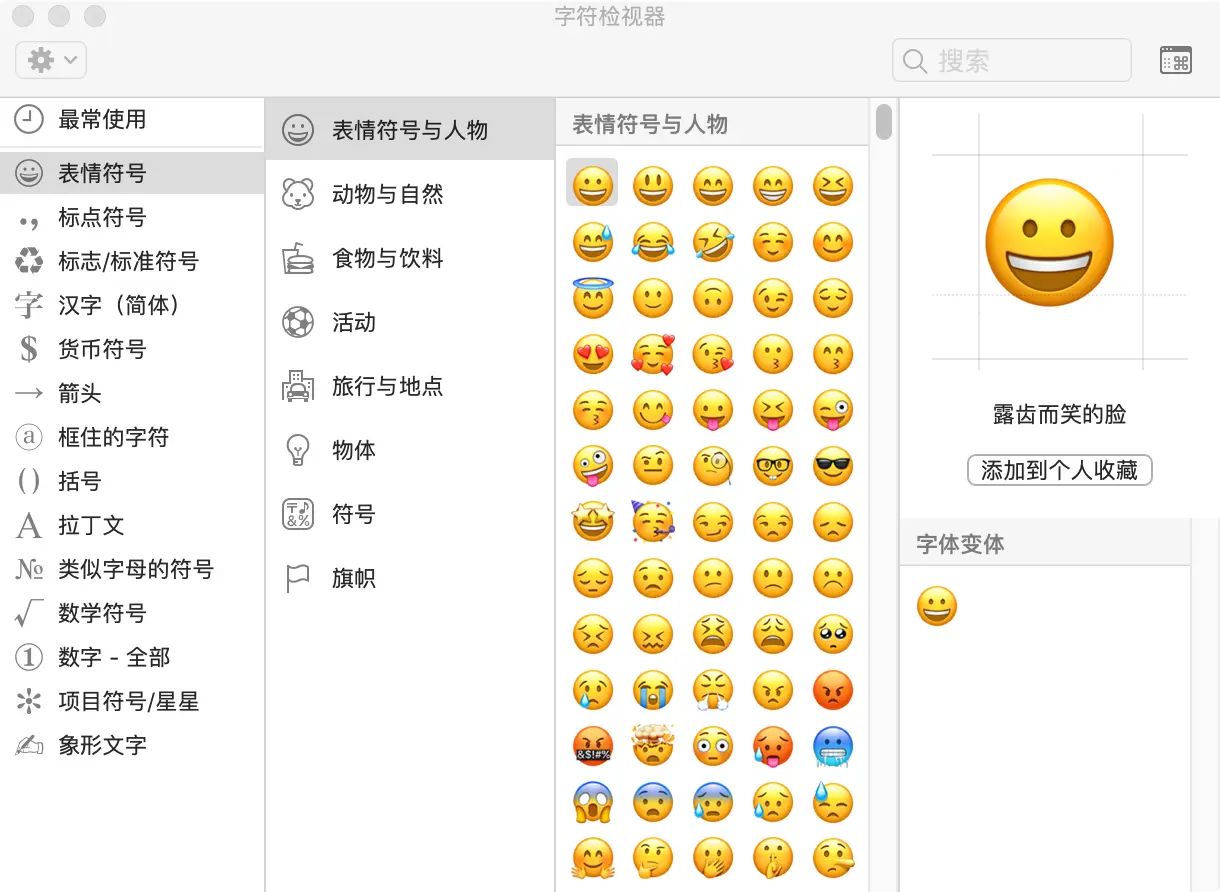Viewport: 1220px width, 892px height.
Task: Pick the star-struck emoji
Action: (592, 521)
